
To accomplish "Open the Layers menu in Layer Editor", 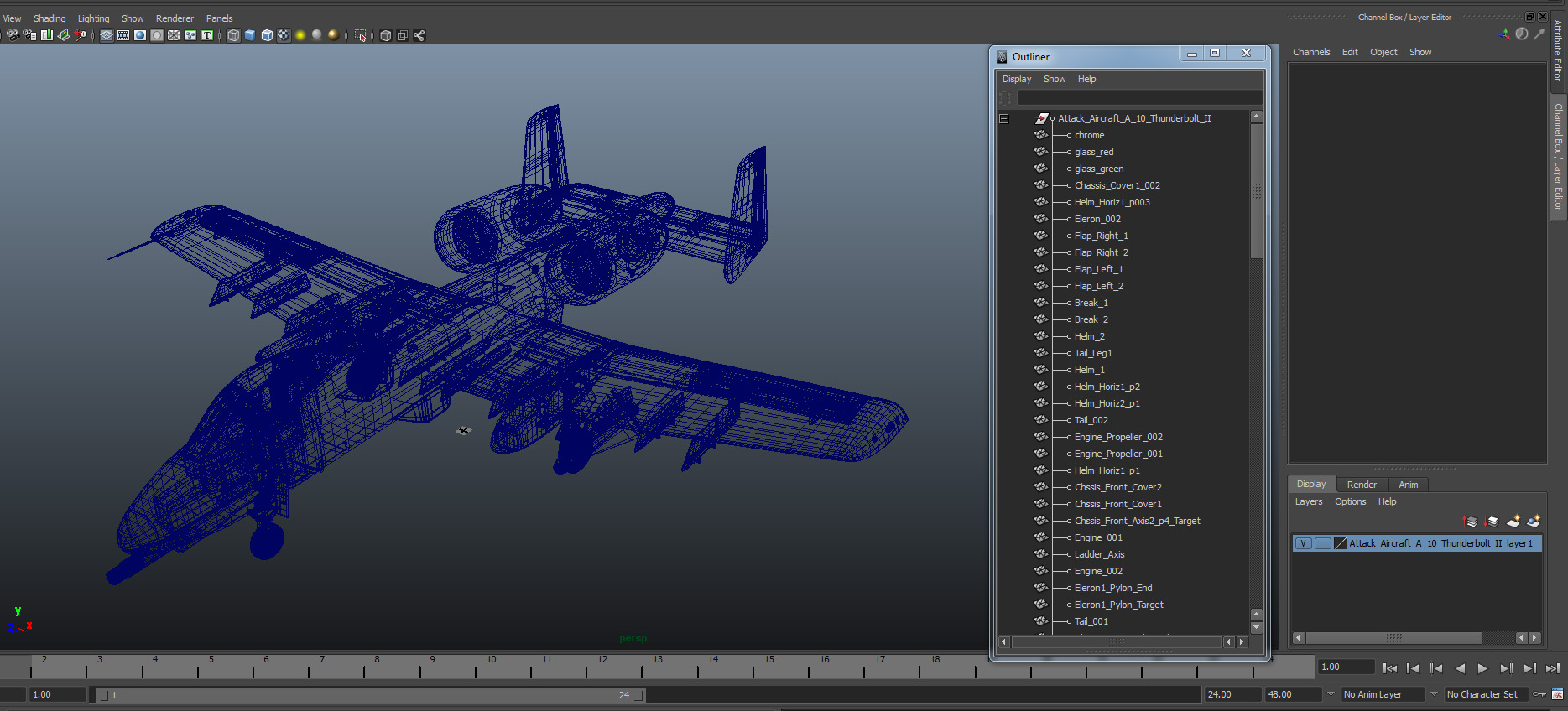I will pos(1308,501).
